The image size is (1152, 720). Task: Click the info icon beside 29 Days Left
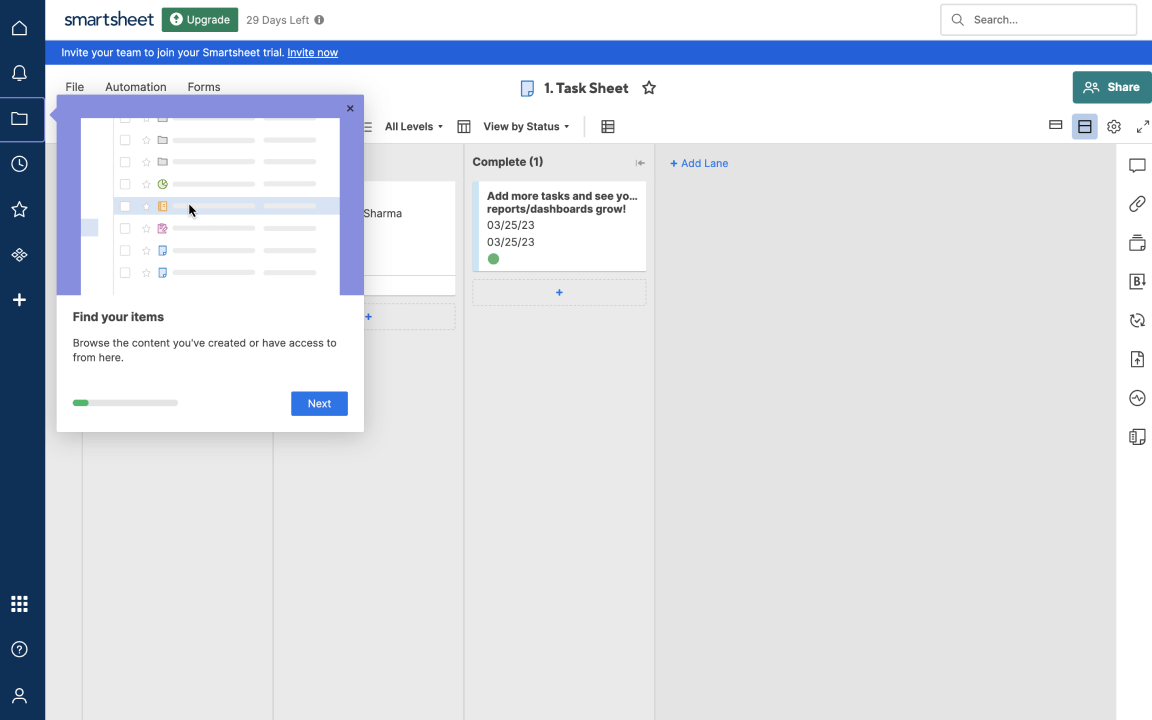click(x=319, y=20)
